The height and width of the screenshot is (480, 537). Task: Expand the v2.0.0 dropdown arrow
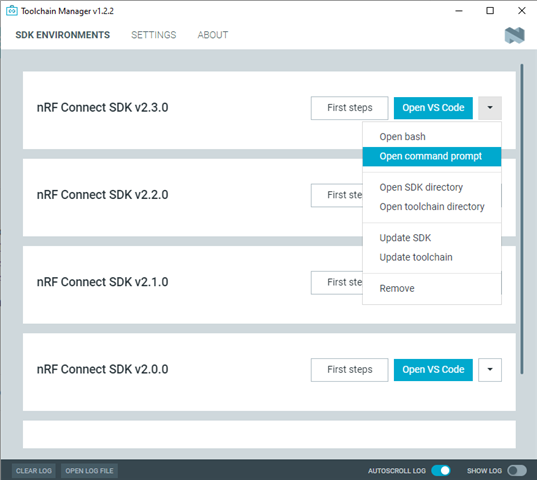(x=490, y=370)
